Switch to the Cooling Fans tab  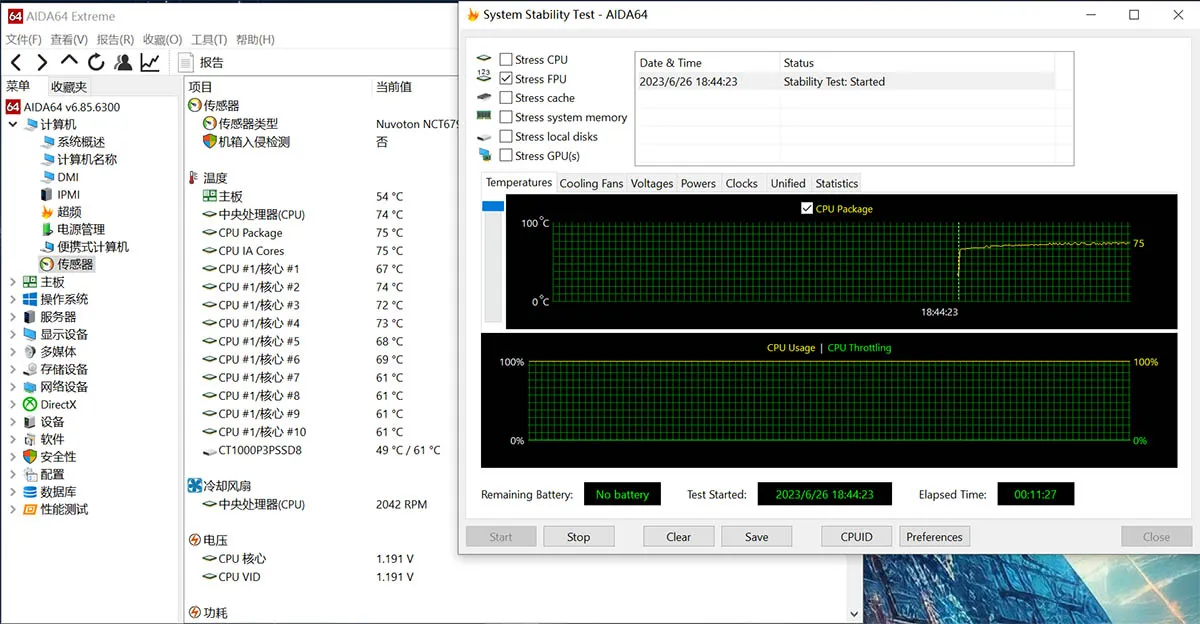[x=591, y=183]
